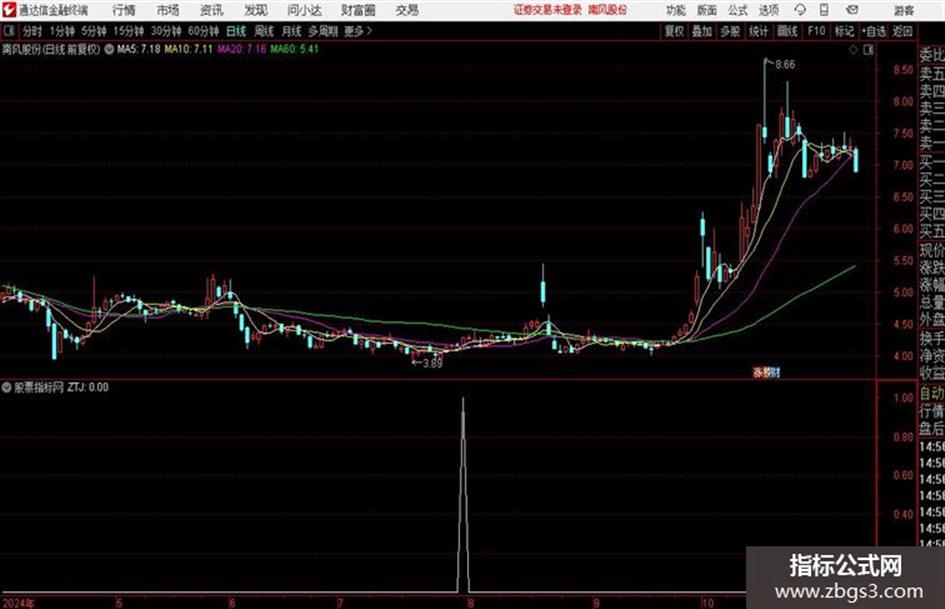Image resolution: width=945 pixels, height=609 pixels.
Task: Click the 叠加 overlay toolbar button
Action: click(x=702, y=31)
